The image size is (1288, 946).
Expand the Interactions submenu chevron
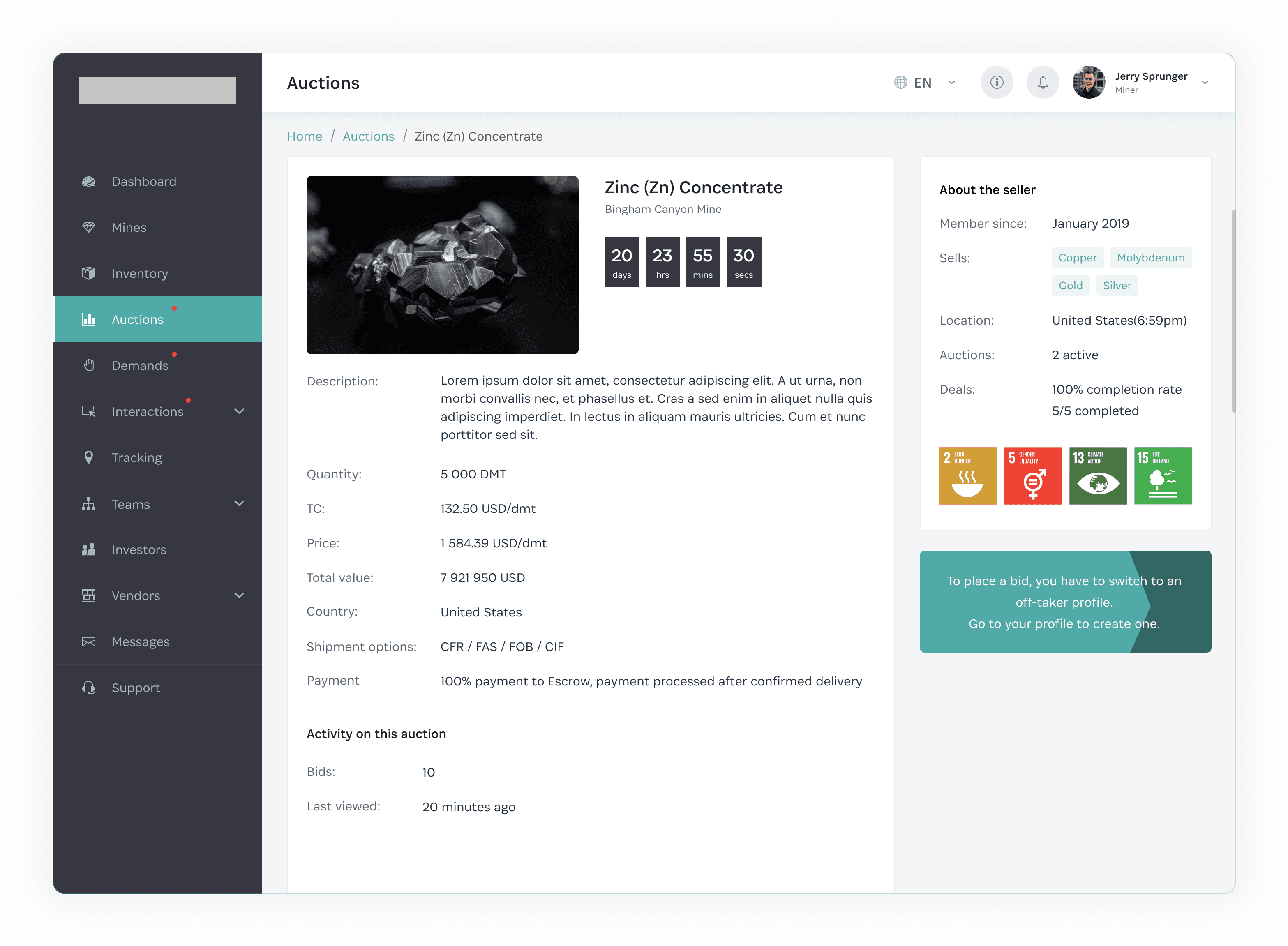pos(239,411)
